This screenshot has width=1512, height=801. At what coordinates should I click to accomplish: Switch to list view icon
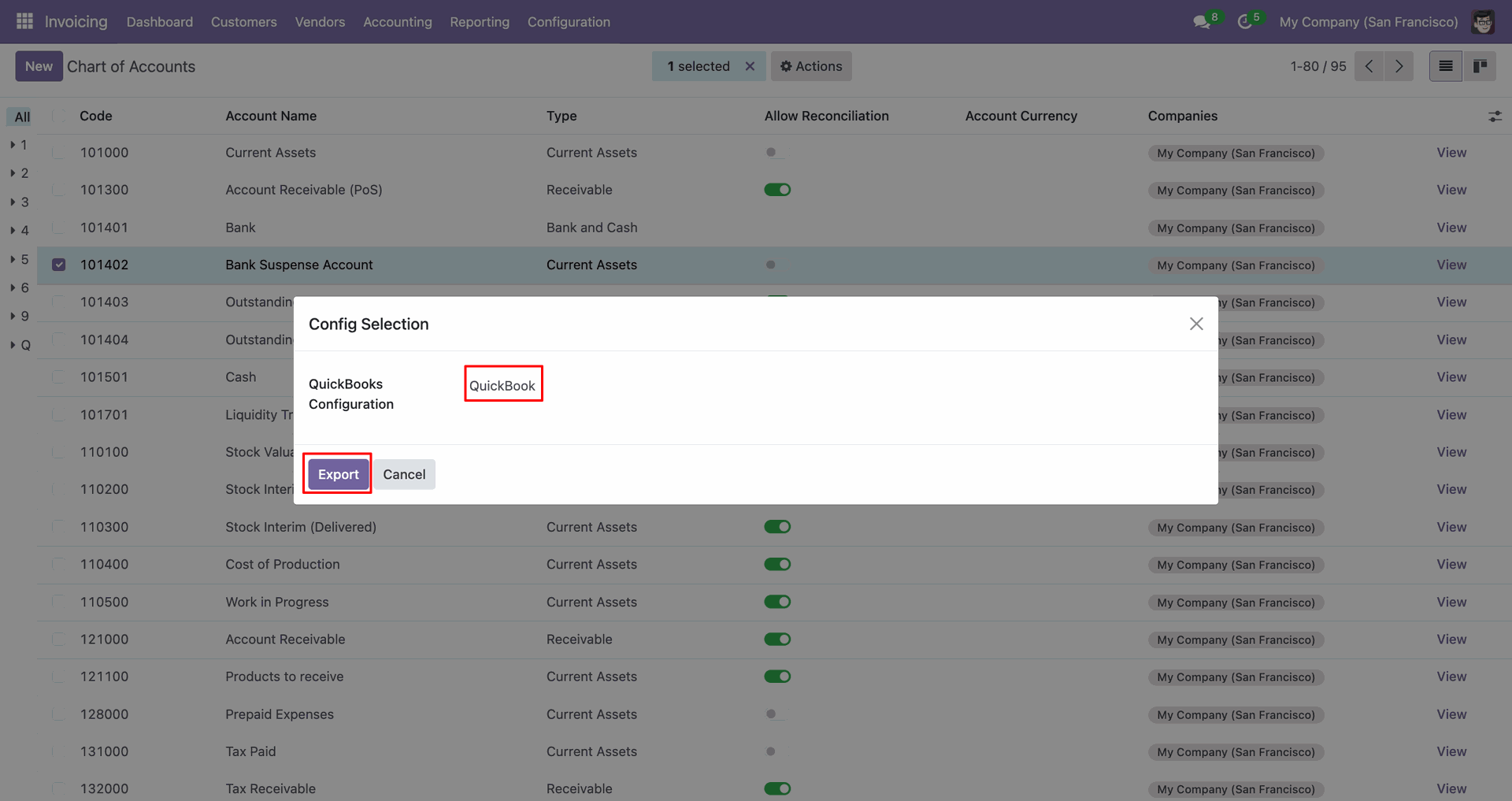coord(1446,66)
